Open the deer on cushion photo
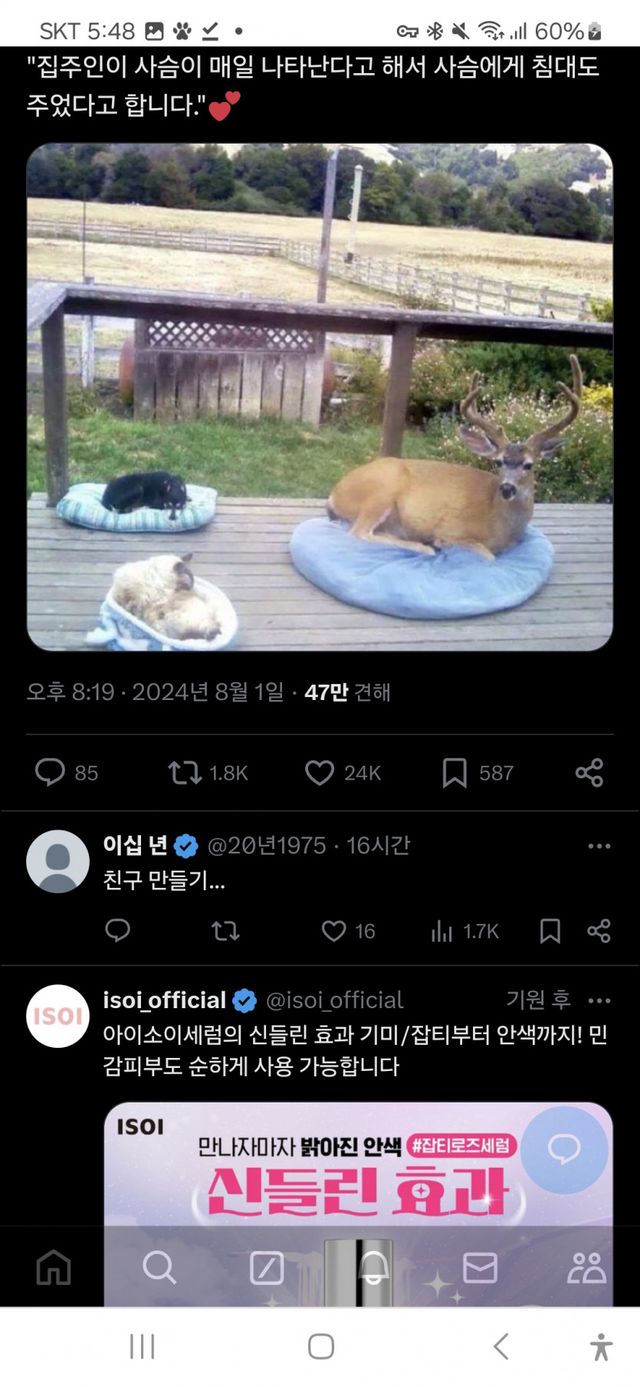The image size is (640, 1387). 319,397
